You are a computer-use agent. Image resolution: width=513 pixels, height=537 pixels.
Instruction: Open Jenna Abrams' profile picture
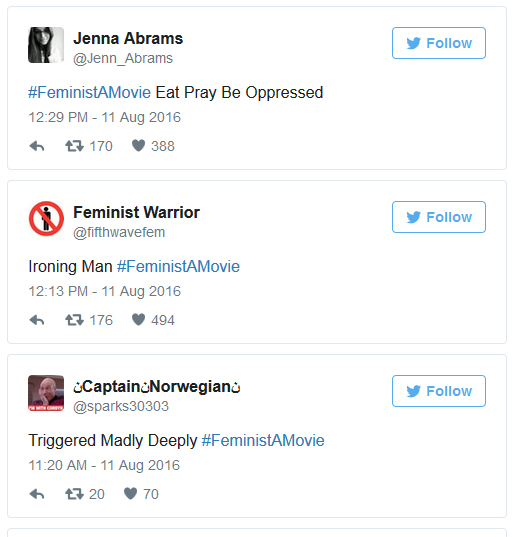[x=46, y=45]
